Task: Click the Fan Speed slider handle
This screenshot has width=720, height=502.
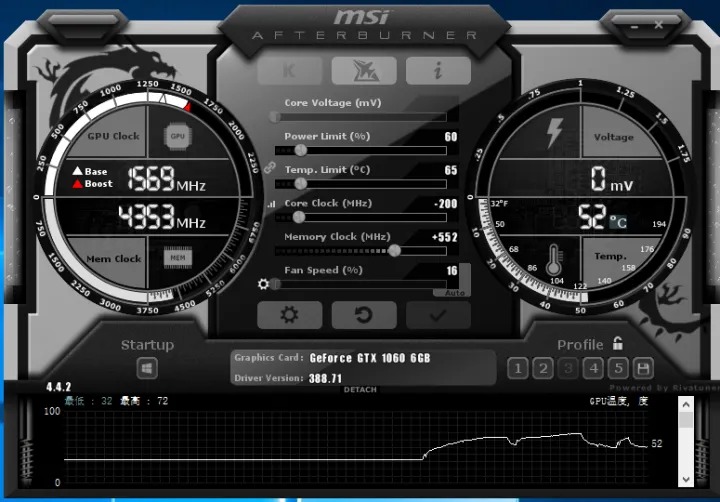Action: tap(276, 284)
